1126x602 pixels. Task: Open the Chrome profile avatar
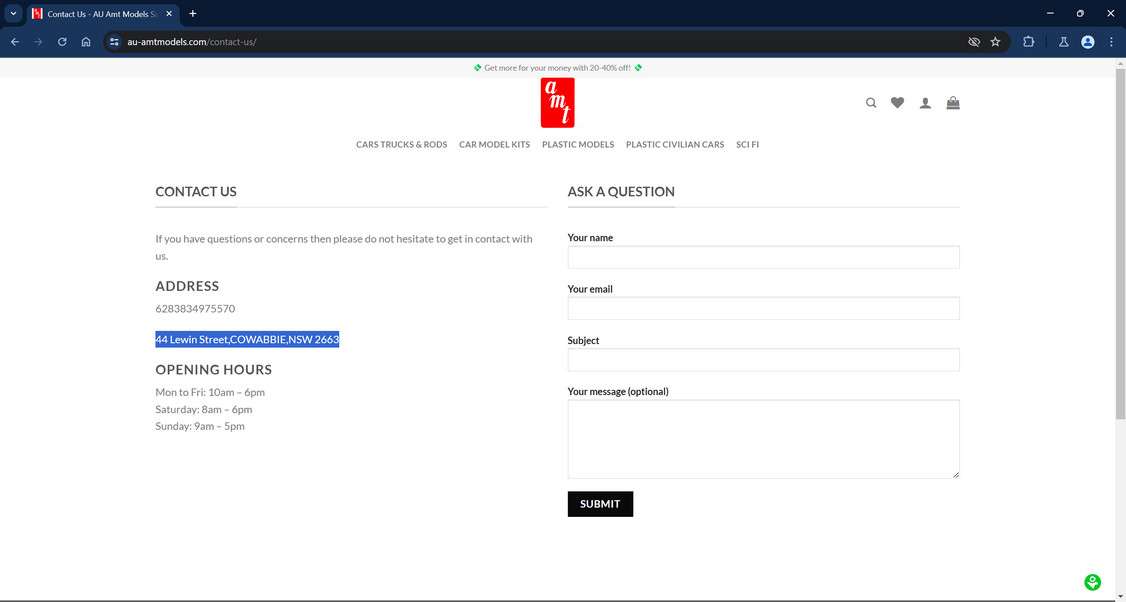(x=1088, y=42)
